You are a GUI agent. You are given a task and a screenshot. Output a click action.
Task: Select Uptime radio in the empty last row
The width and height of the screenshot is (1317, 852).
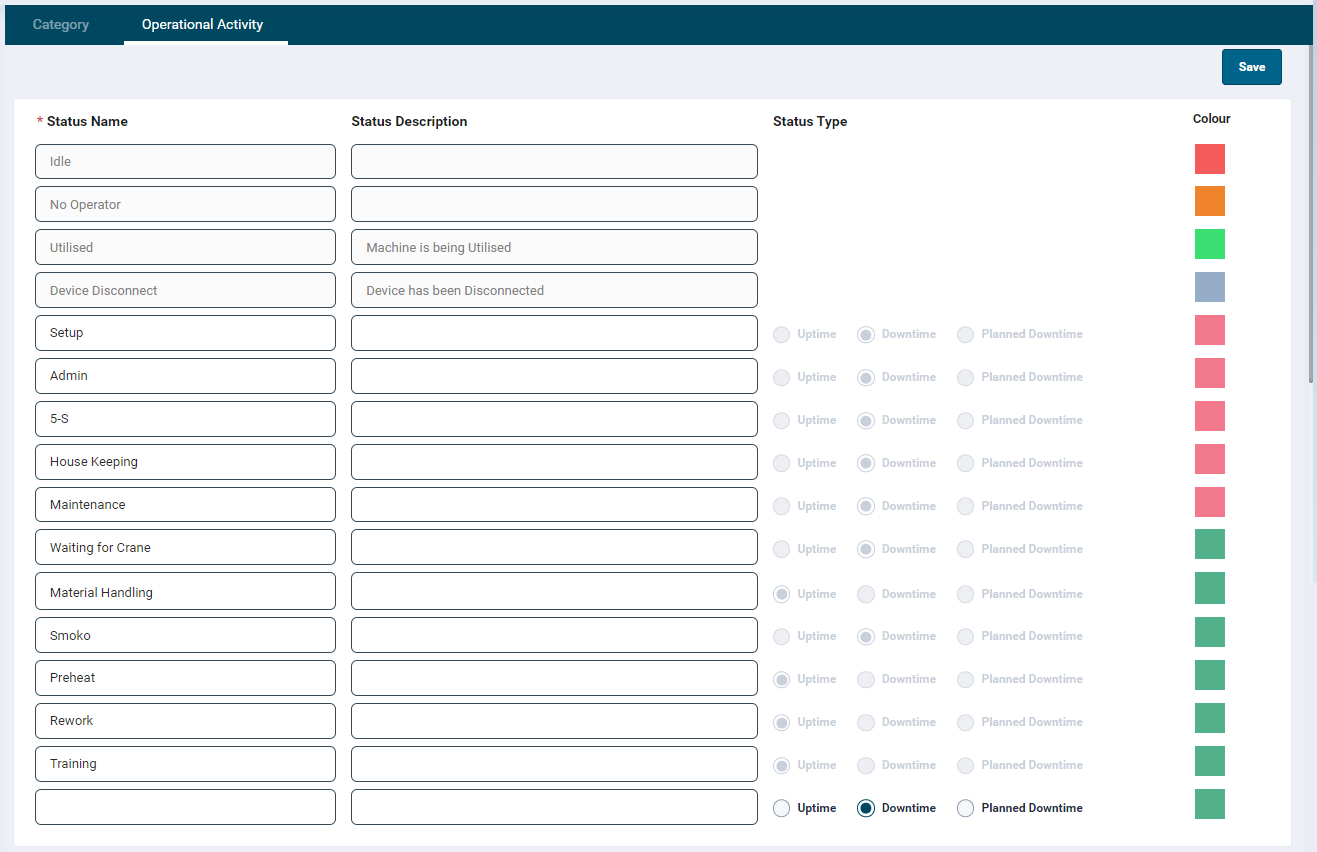click(782, 808)
